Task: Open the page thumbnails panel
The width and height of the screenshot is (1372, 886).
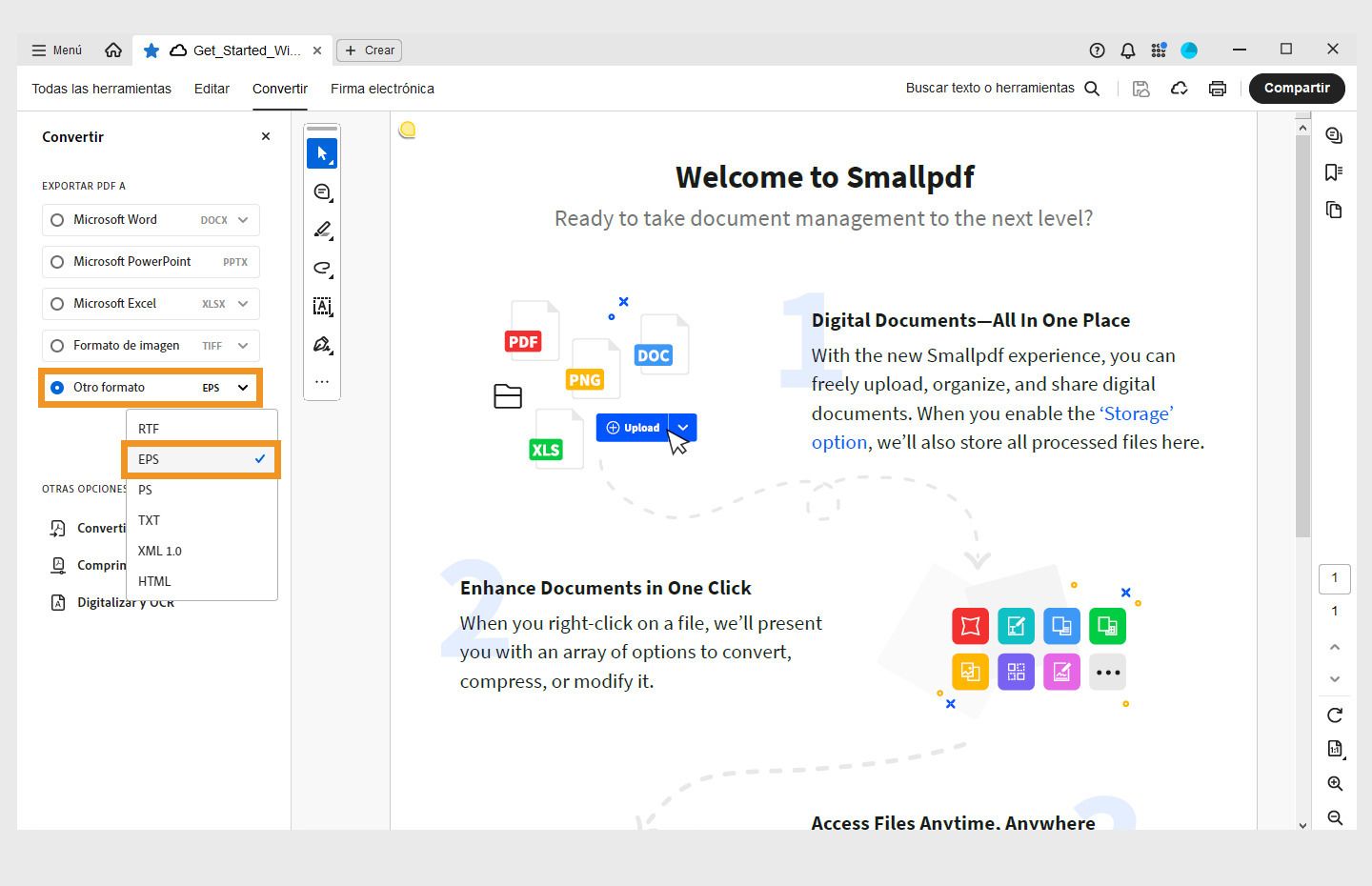Action: point(1334,209)
